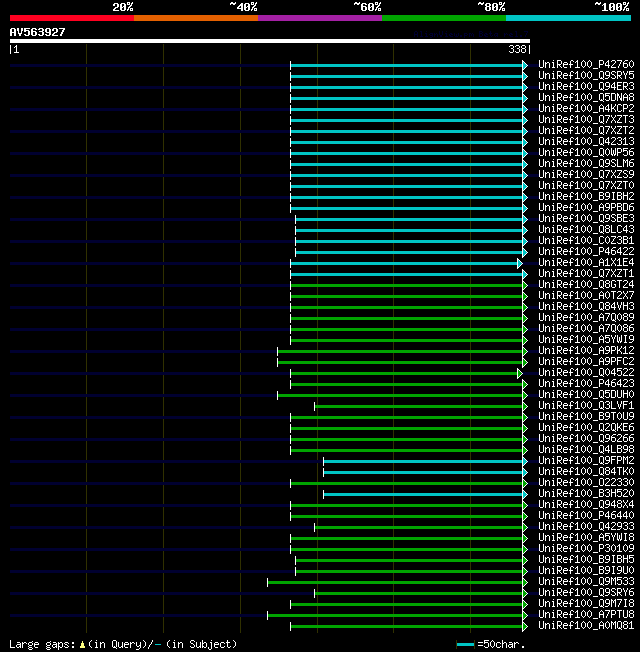
Task: Select UniRef100_Q9SLM6 entry
Action: point(586,164)
